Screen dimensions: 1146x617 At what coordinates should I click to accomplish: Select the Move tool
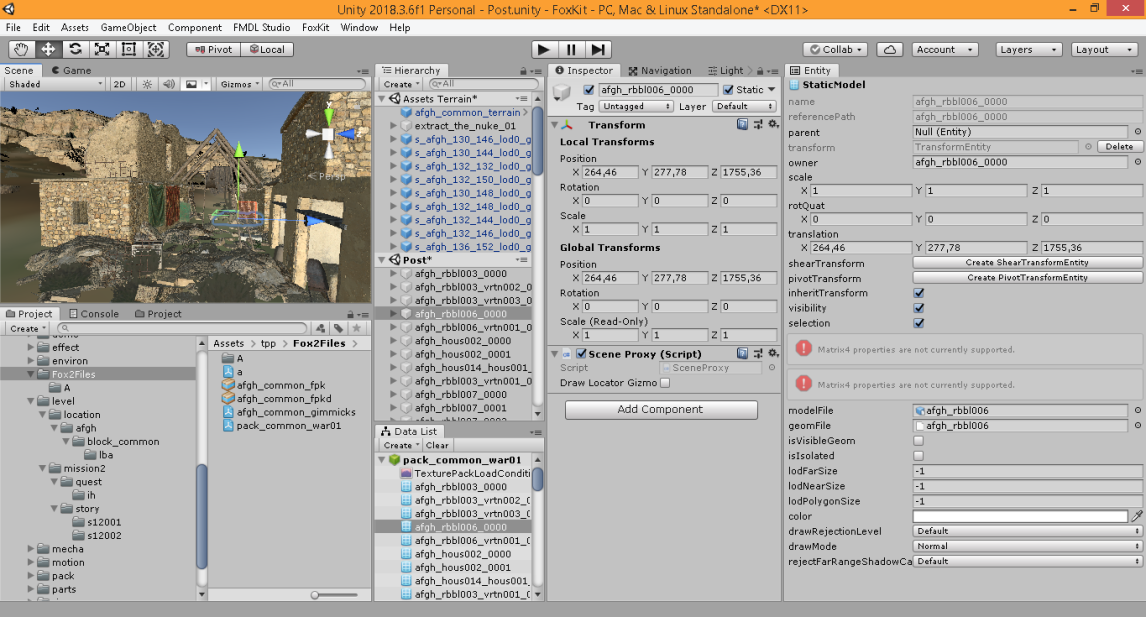tap(48, 49)
